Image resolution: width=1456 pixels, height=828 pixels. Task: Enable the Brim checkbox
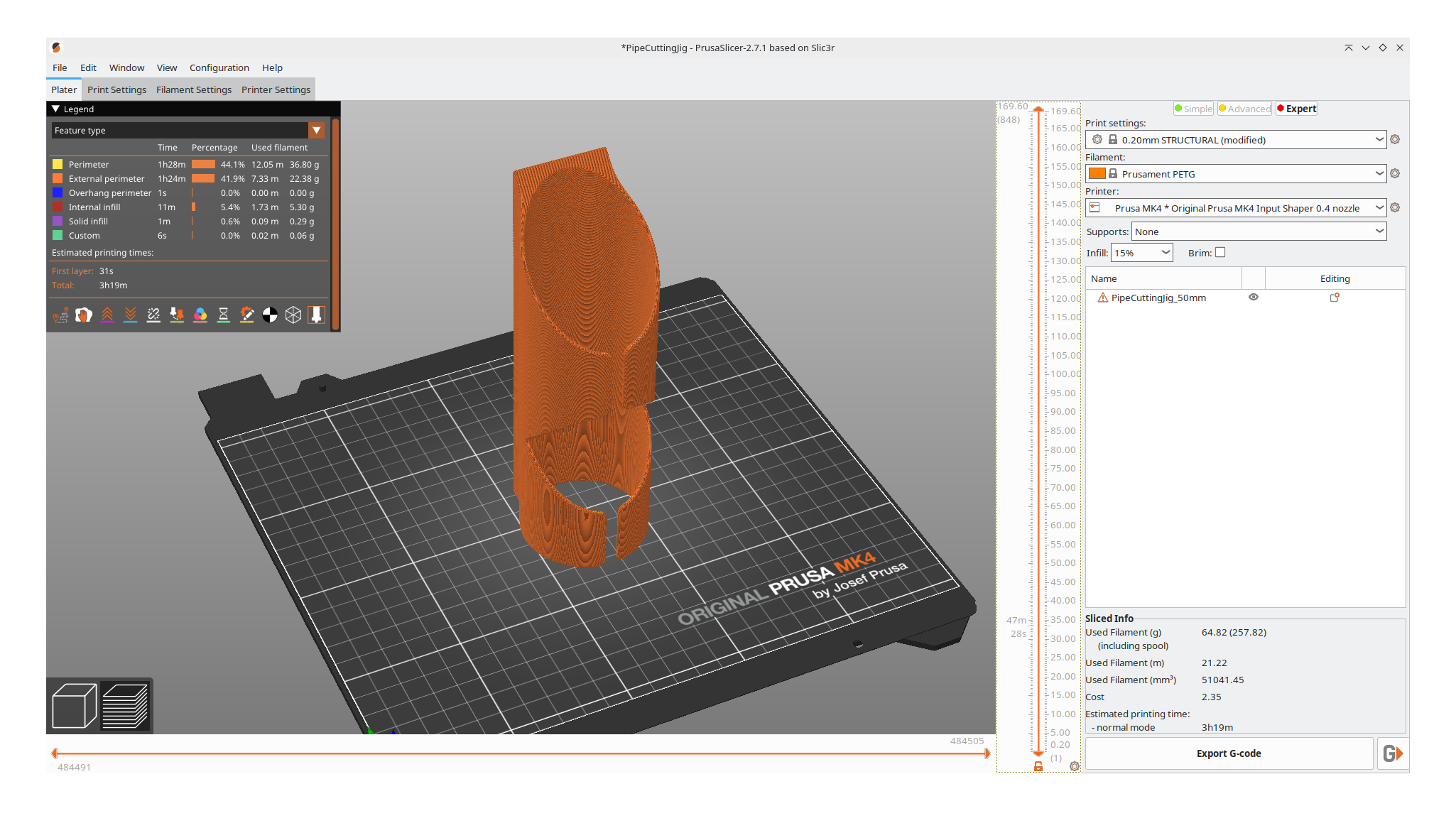click(x=1220, y=253)
